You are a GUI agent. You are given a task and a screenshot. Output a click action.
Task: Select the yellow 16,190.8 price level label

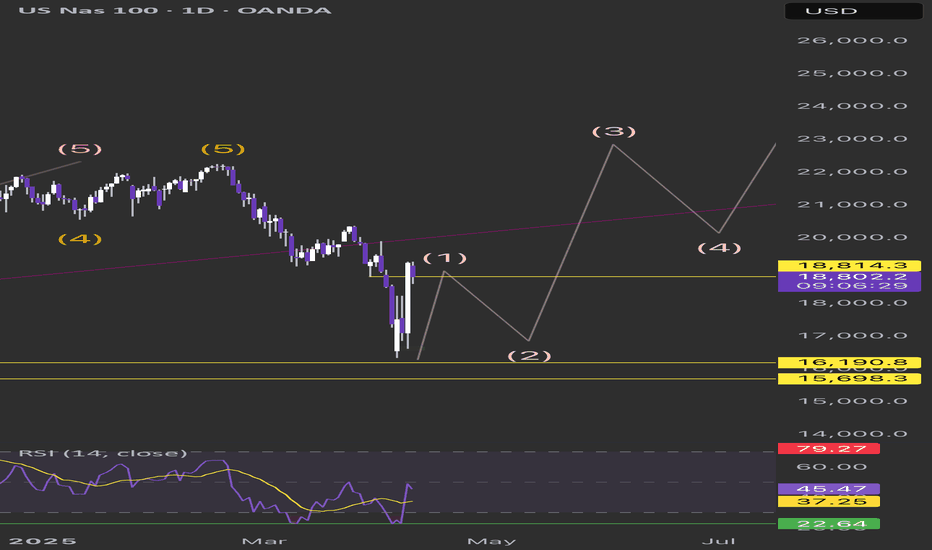849,362
